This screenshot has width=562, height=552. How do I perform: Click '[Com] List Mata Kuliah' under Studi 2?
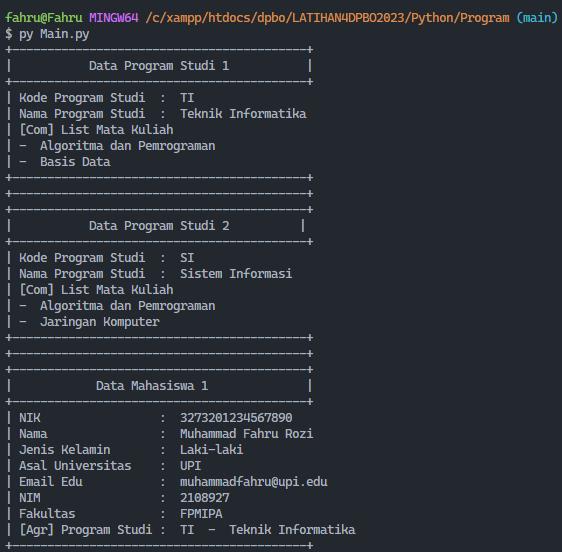[x=96, y=290]
